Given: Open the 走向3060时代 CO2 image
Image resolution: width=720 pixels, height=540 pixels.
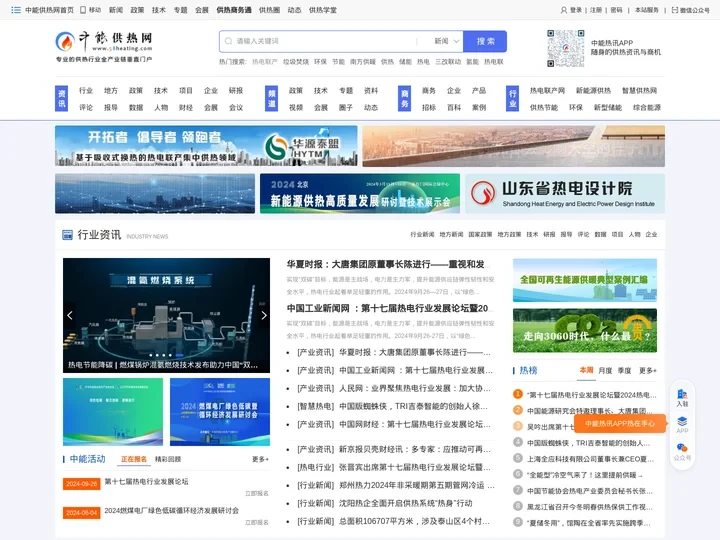Looking at the screenshot, I should coord(585,330).
